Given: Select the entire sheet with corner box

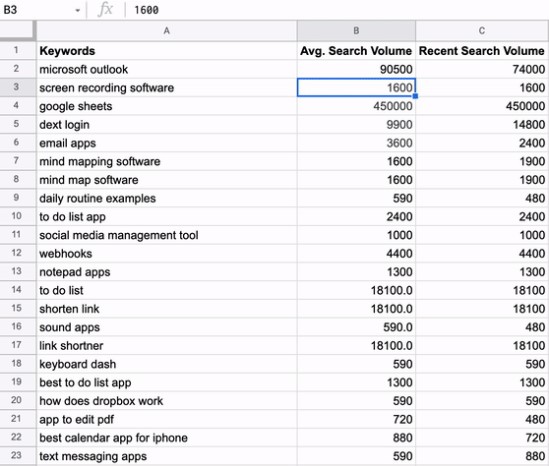Looking at the screenshot, I should pos(18,31).
